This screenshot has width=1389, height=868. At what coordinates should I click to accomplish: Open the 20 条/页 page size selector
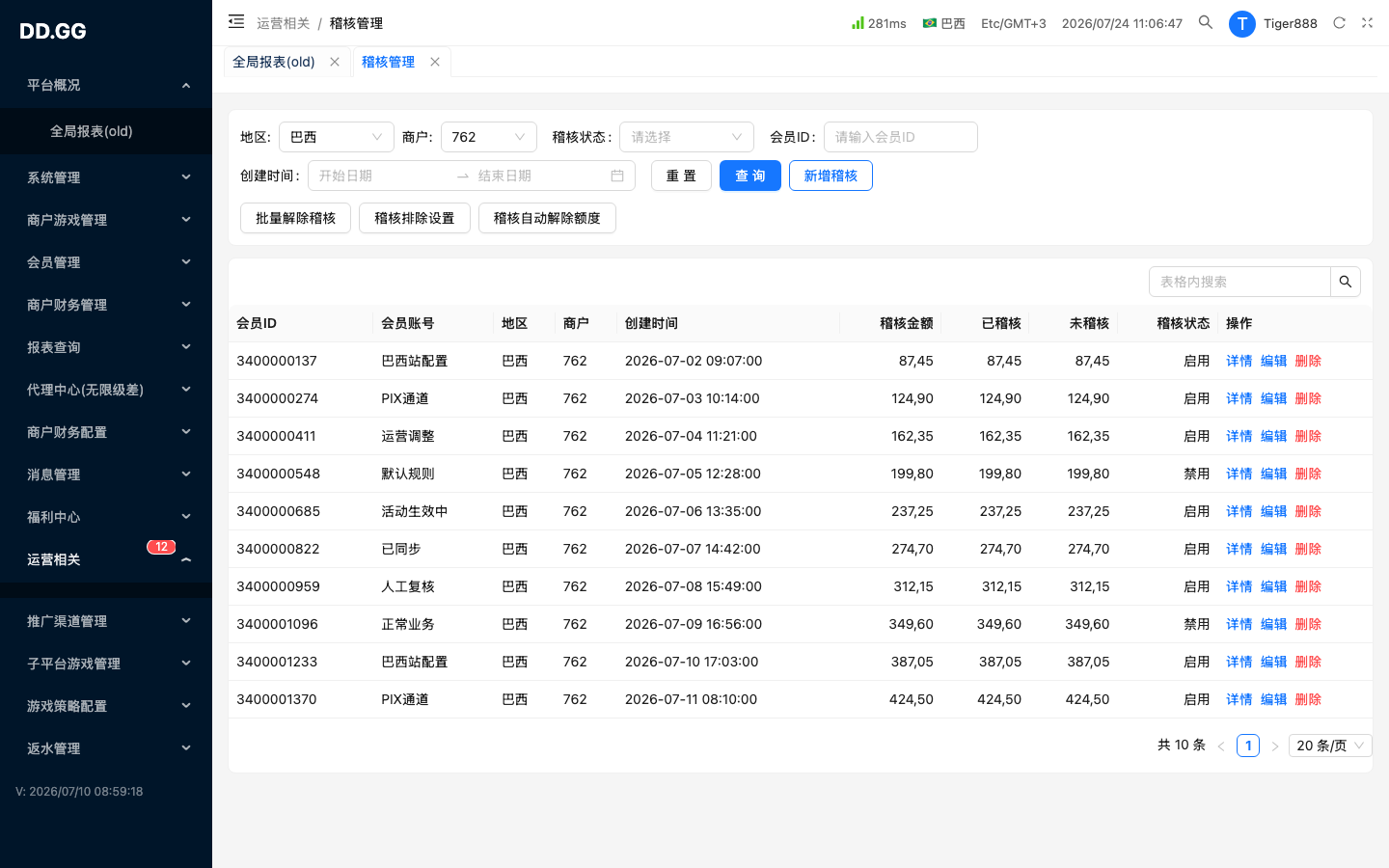pos(1330,746)
